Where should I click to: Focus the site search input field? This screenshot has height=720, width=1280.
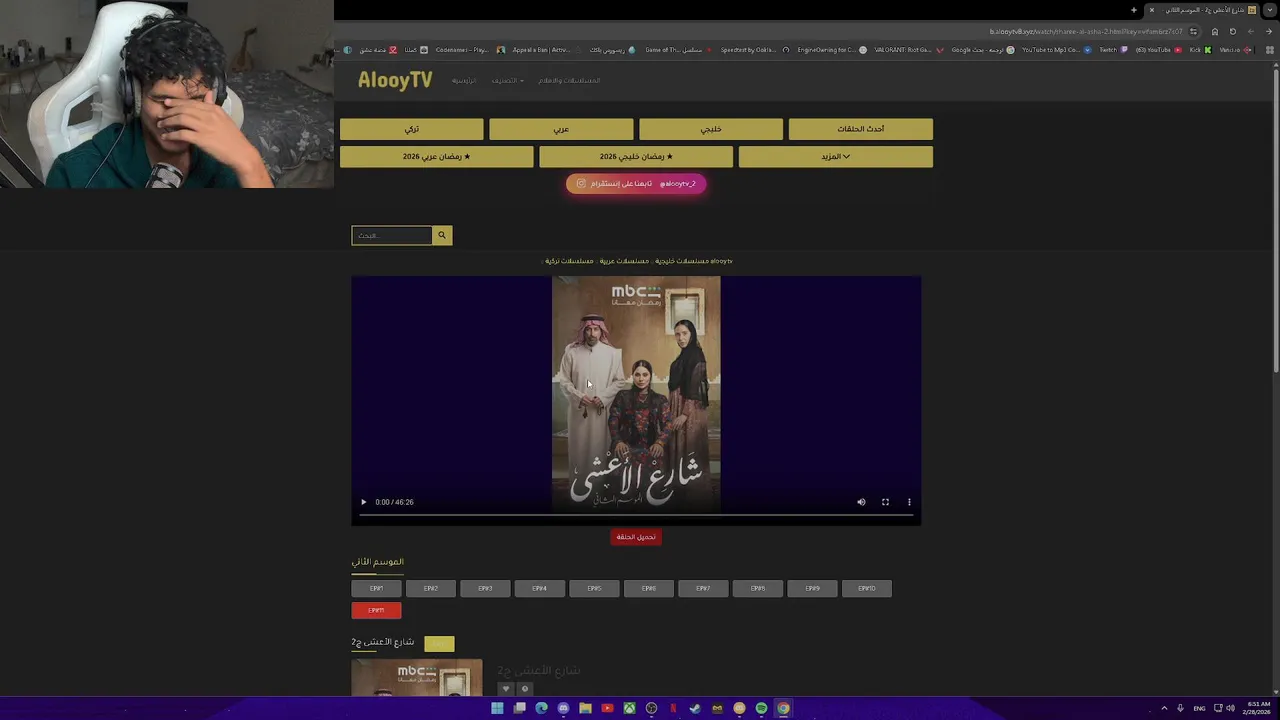(392, 235)
